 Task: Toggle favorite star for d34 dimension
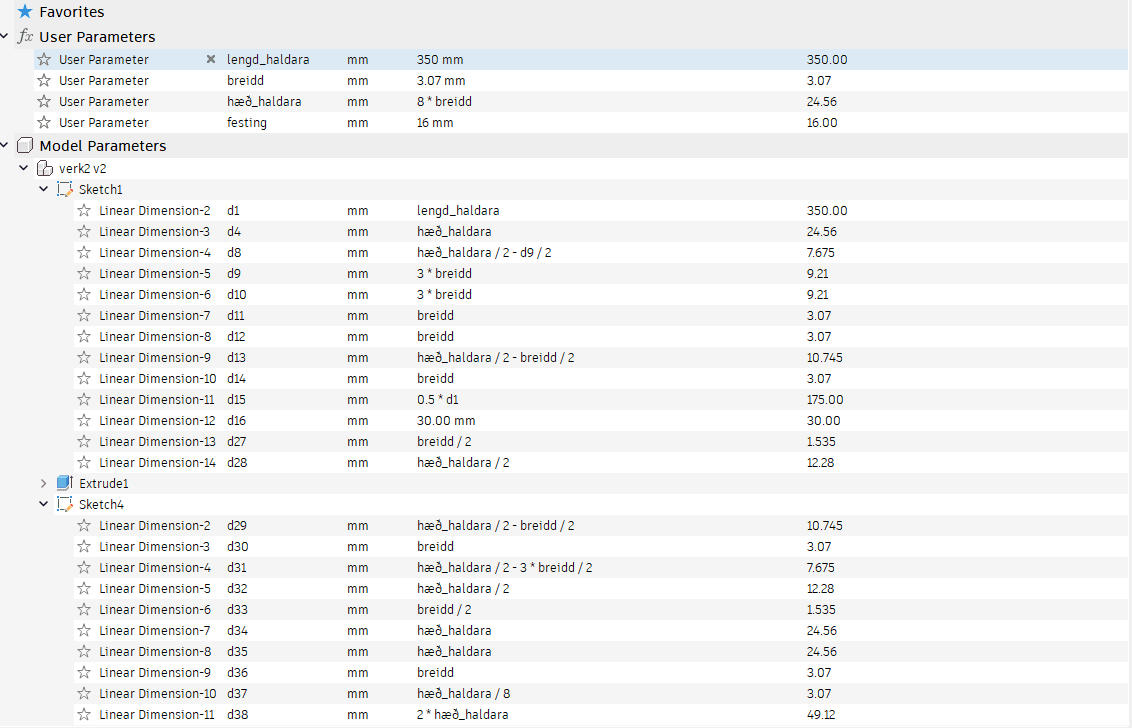[x=84, y=630]
